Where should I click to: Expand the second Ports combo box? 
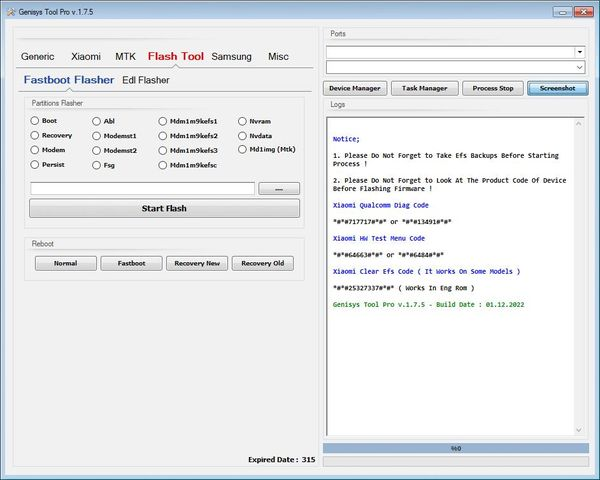[x=580, y=67]
